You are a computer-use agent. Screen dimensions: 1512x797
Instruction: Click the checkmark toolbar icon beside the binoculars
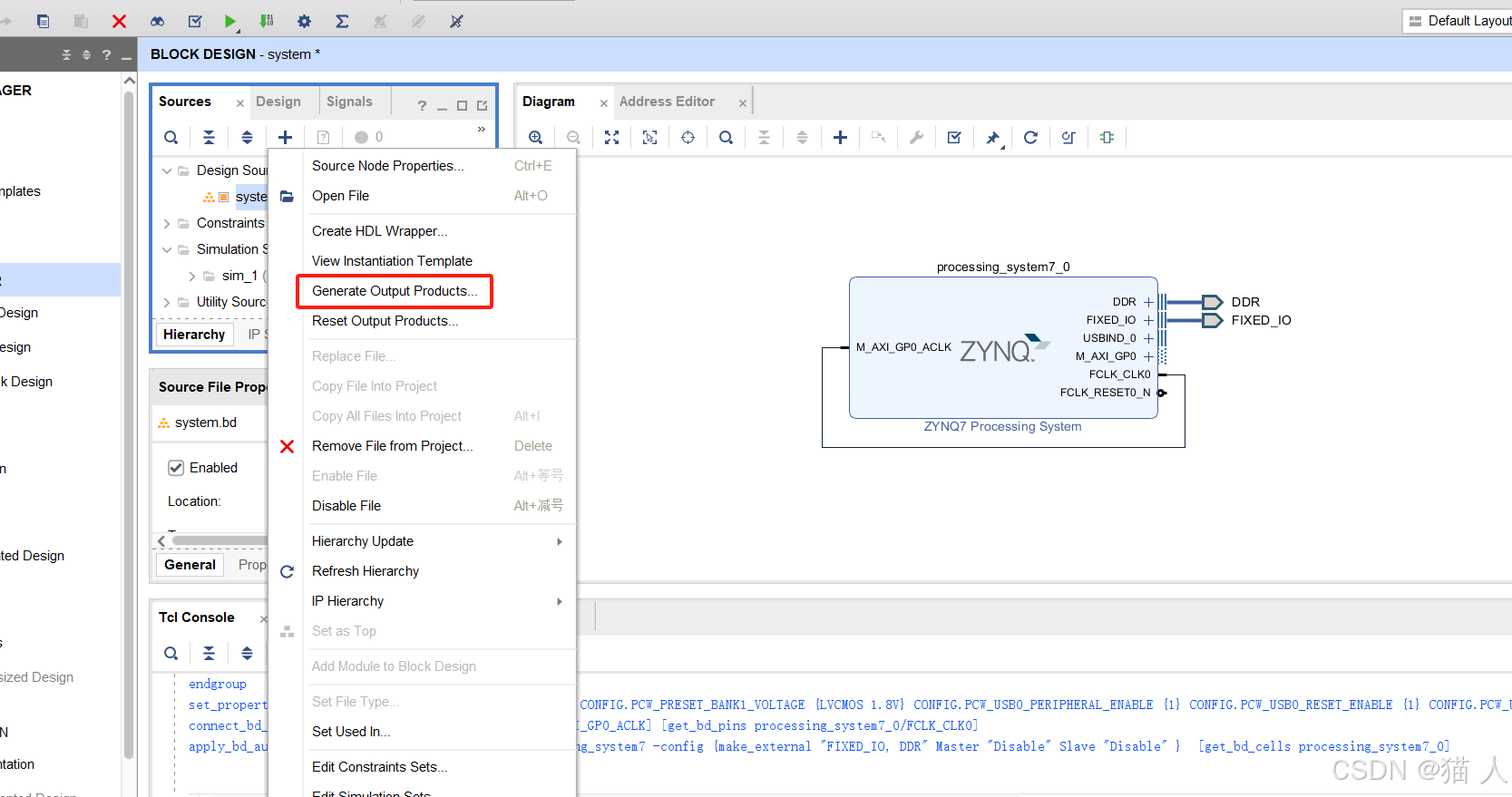(x=194, y=21)
